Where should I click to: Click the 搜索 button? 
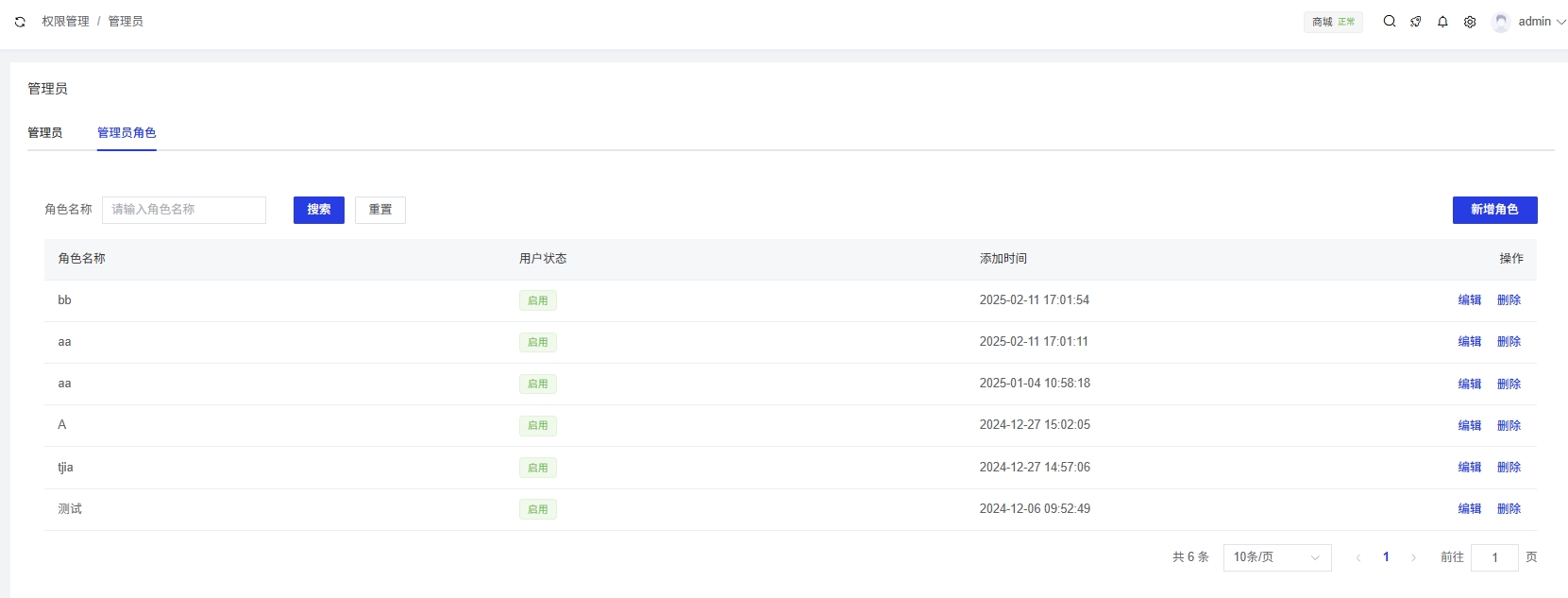(318, 210)
